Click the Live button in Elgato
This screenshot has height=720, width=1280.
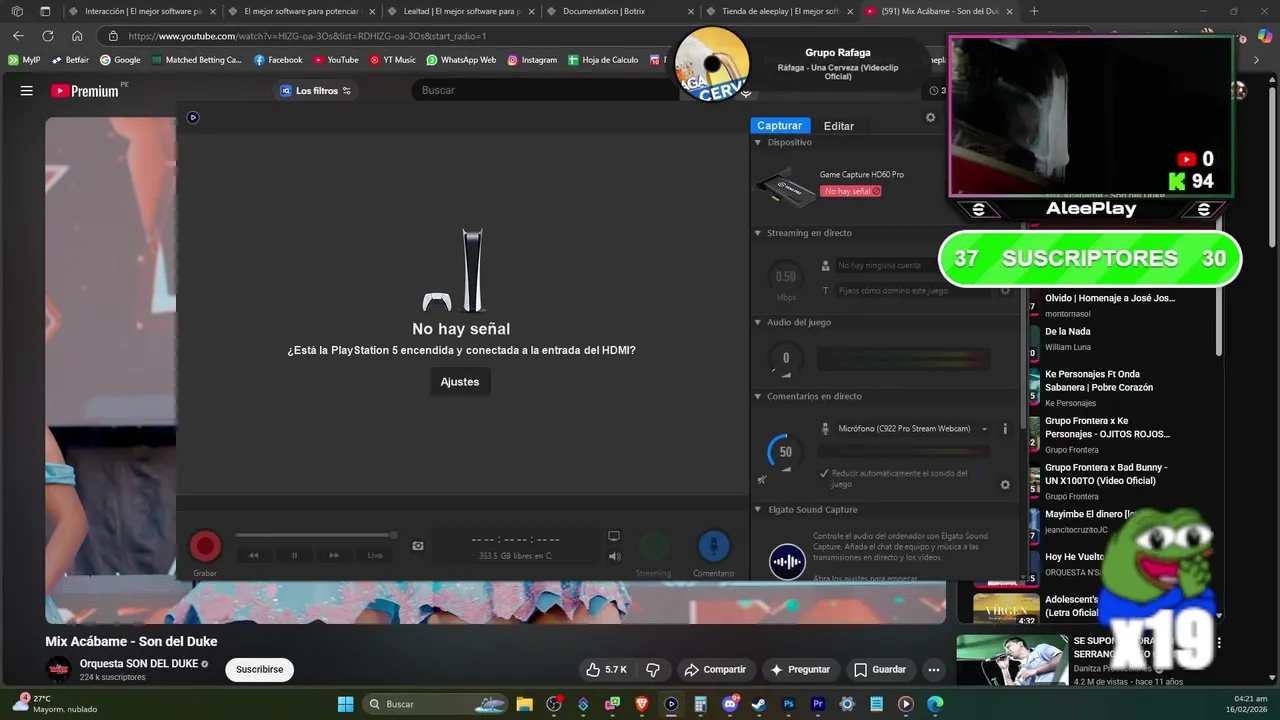pos(375,555)
